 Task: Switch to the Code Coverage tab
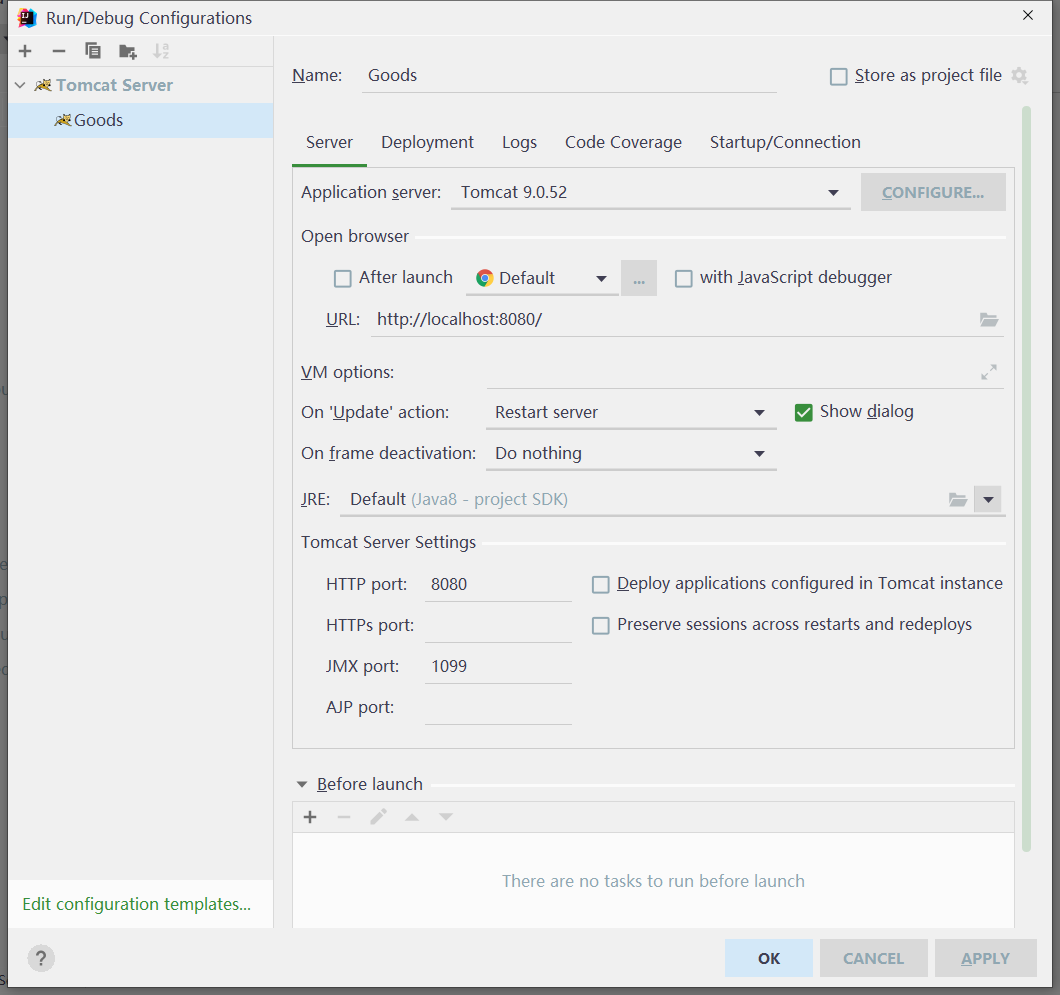click(x=623, y=143)
